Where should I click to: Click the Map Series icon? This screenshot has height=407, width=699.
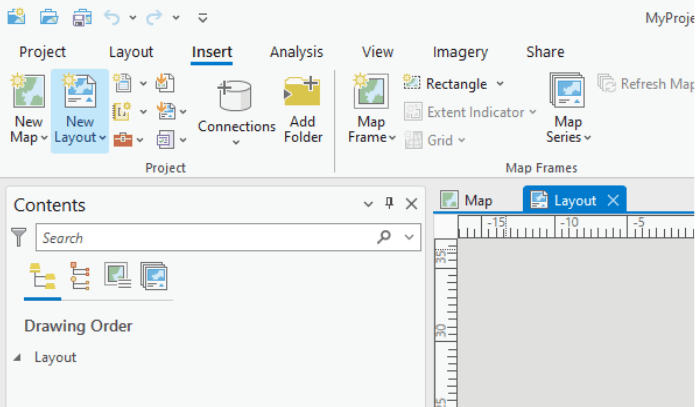click(x=568, y=93)
